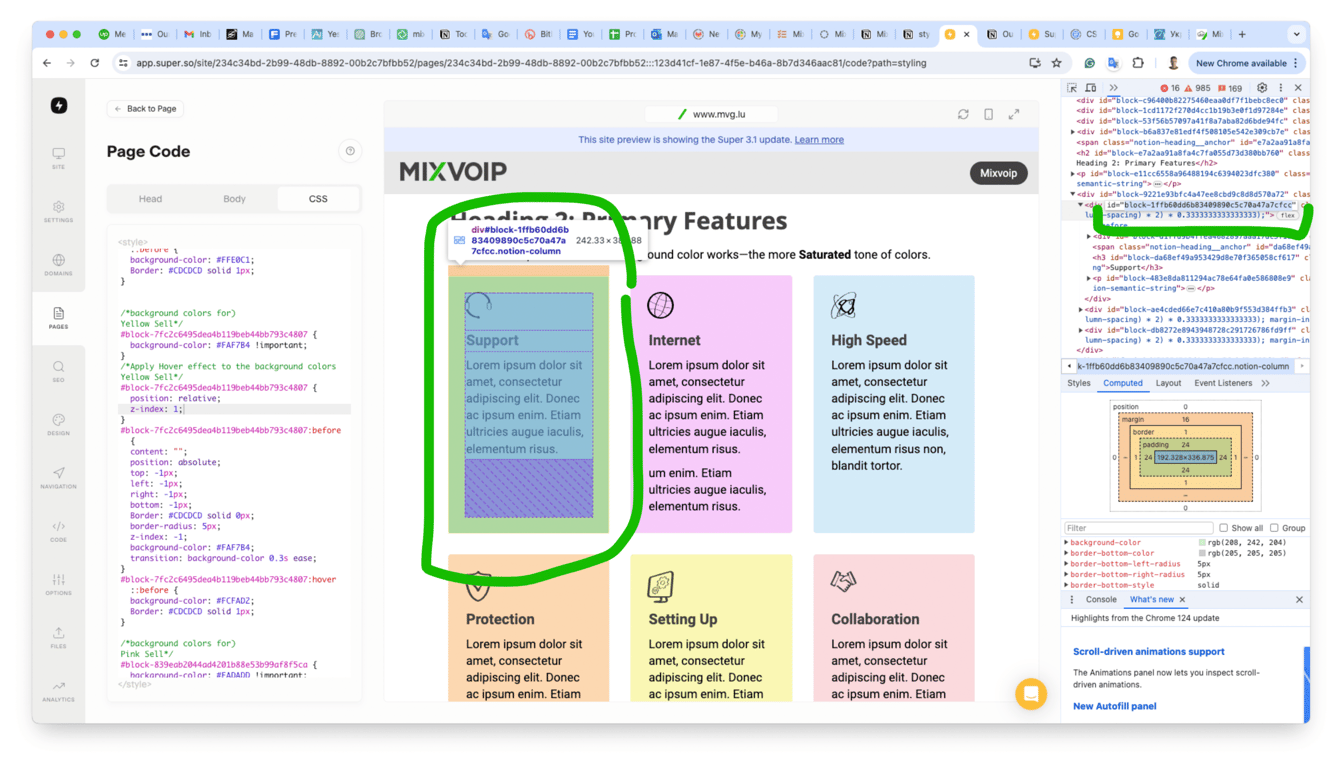Image resolution: width=1344 pixels, height=768 pixels.
Task: Open the drawer options menu beside Console
Action: (1072, 600)
